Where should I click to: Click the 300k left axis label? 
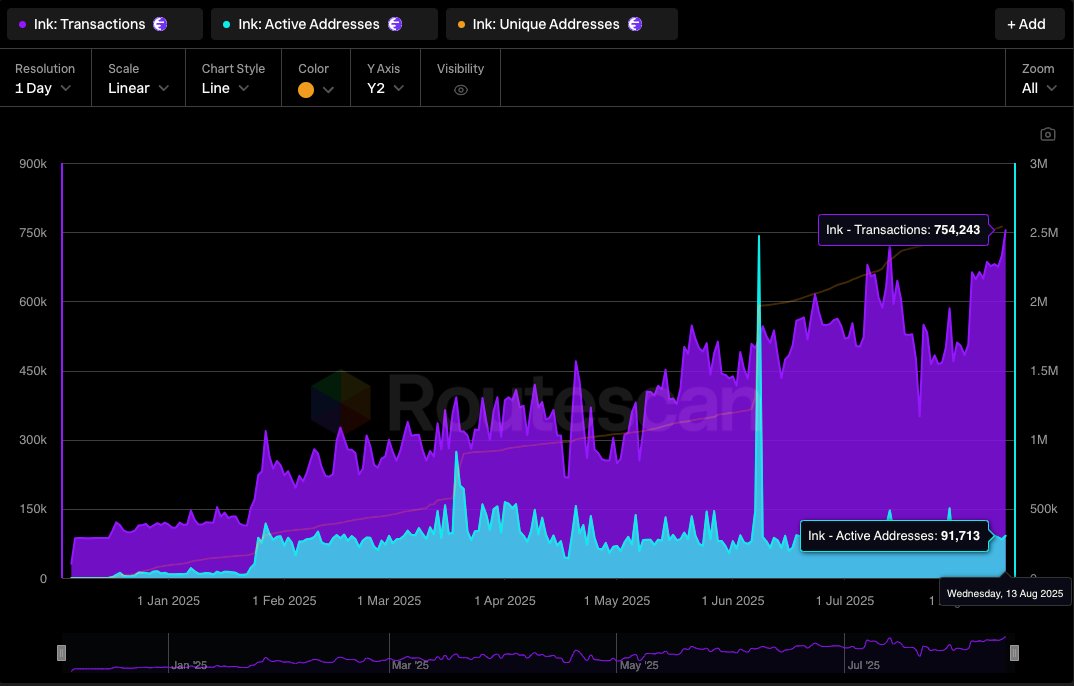pos(33,440)
